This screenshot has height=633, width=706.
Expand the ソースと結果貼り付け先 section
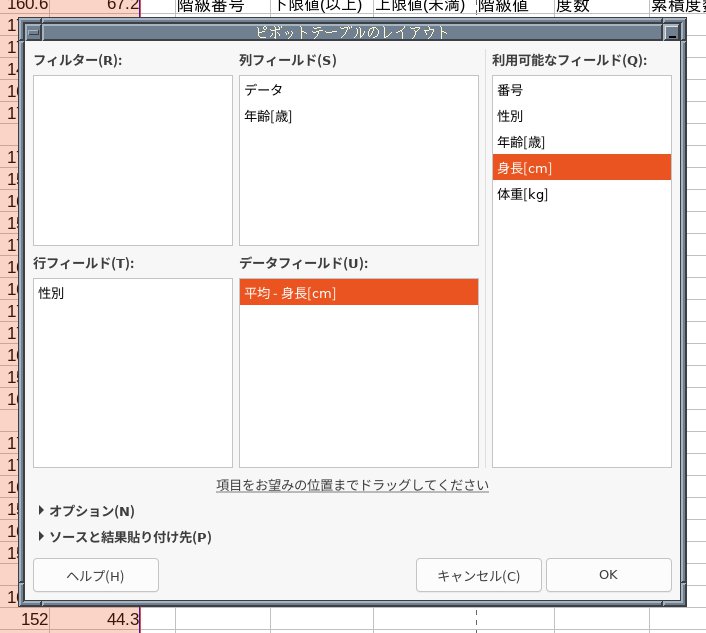123,537
